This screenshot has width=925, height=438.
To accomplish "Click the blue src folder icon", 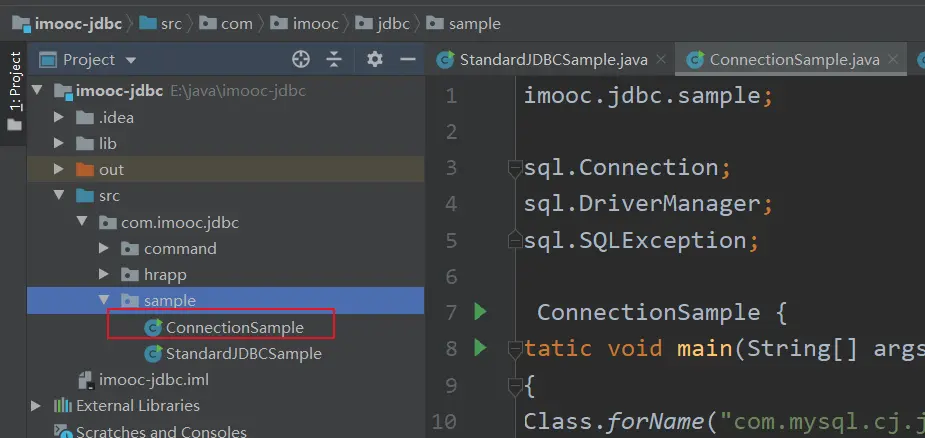I will coord(85,195).
